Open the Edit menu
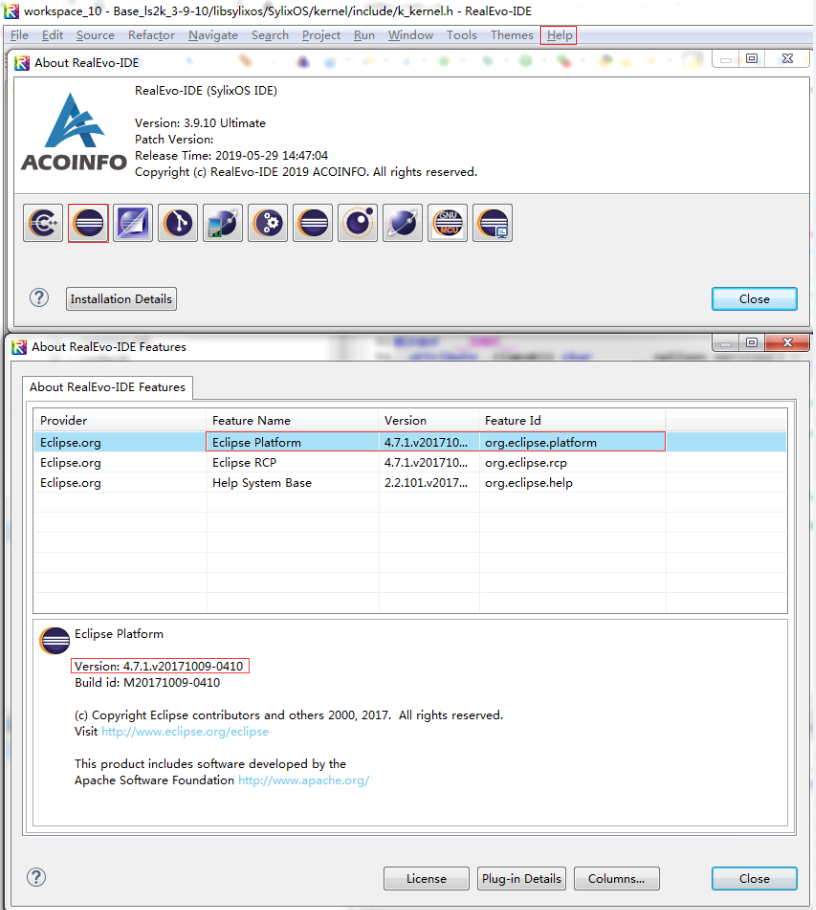Screen dimensions: 816x910 pyautogui.click(x=52, y=35)
